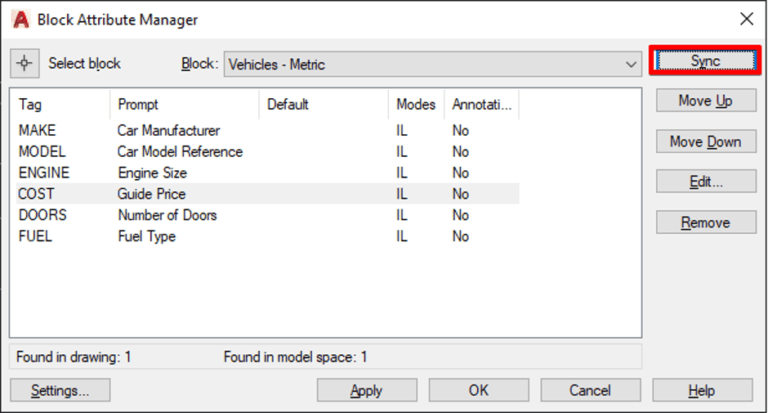Open the Settings dialog
Viewport: 768px width, 413px height.
60,390
